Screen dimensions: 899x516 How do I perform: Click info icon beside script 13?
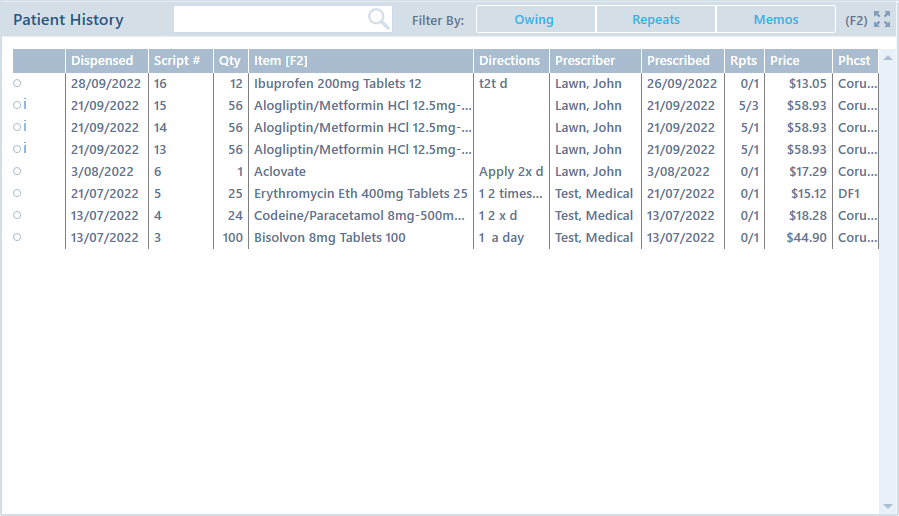click(25, 150)
